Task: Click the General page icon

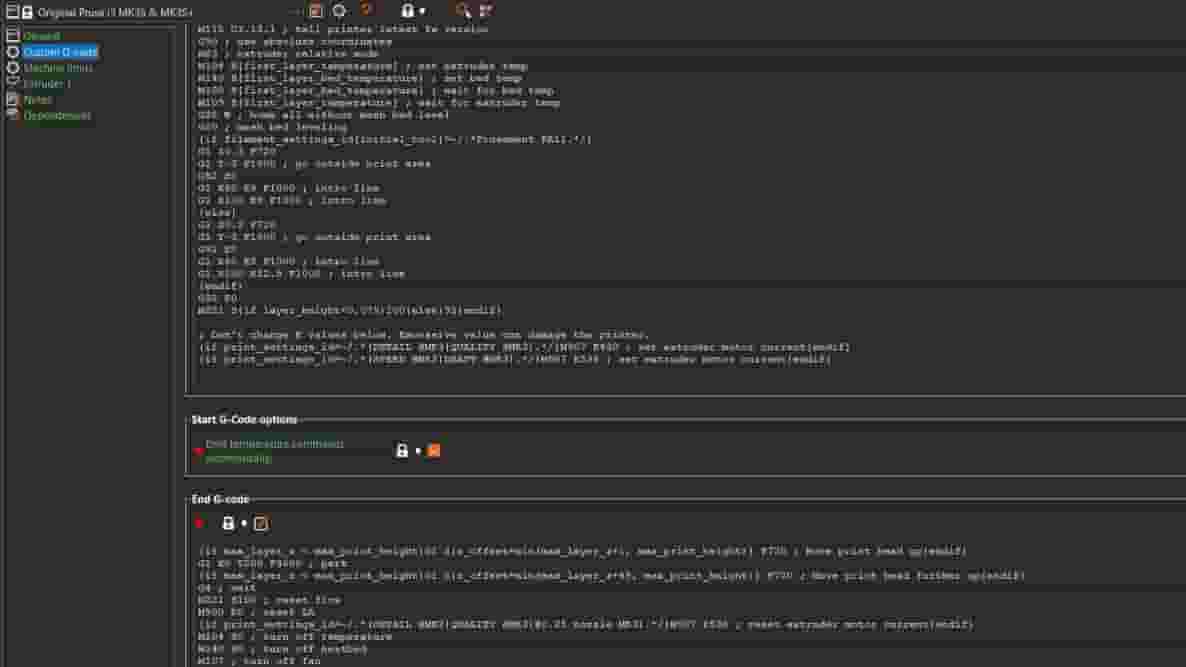Action: pos(13,36)
